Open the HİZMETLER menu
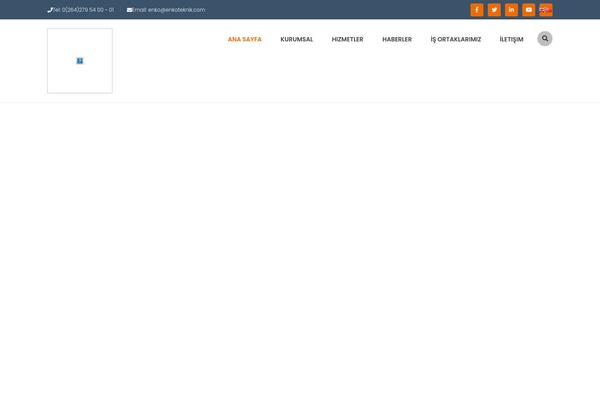 pos(347,39)
